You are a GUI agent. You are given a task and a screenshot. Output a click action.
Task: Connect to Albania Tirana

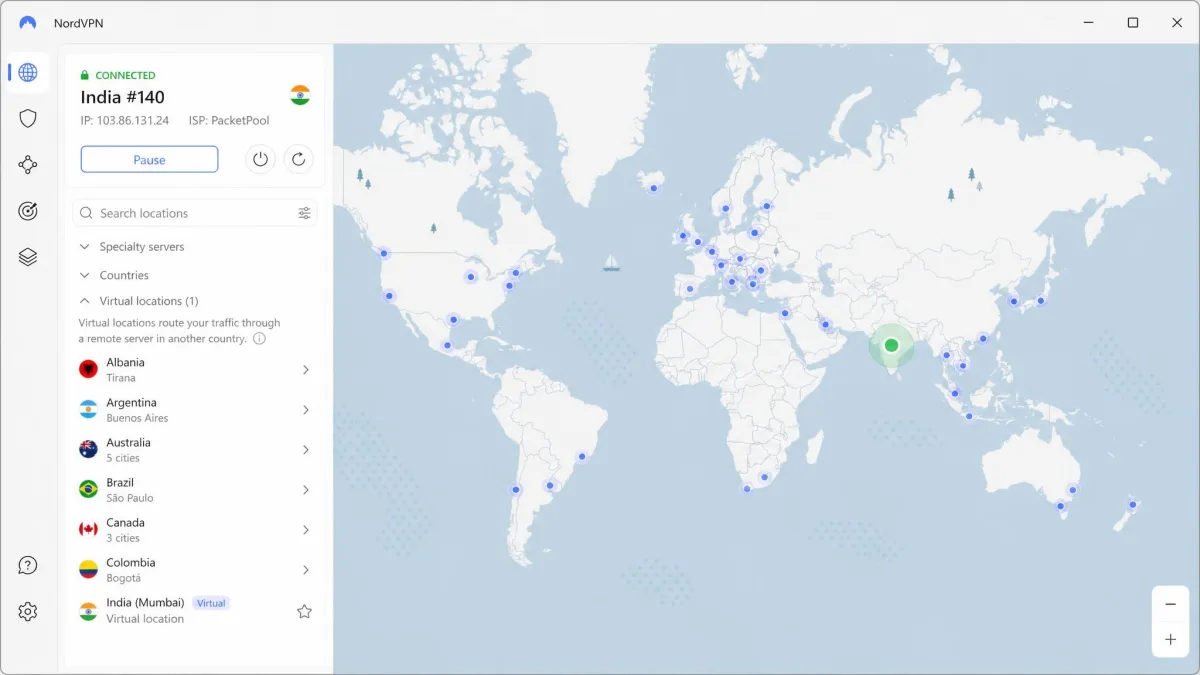click(195, 370)
